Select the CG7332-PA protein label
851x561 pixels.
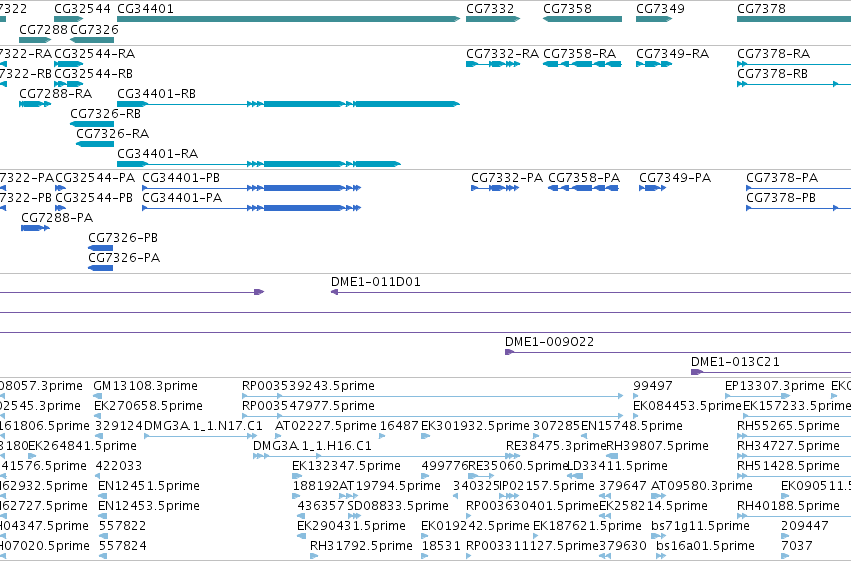(507, 178)
